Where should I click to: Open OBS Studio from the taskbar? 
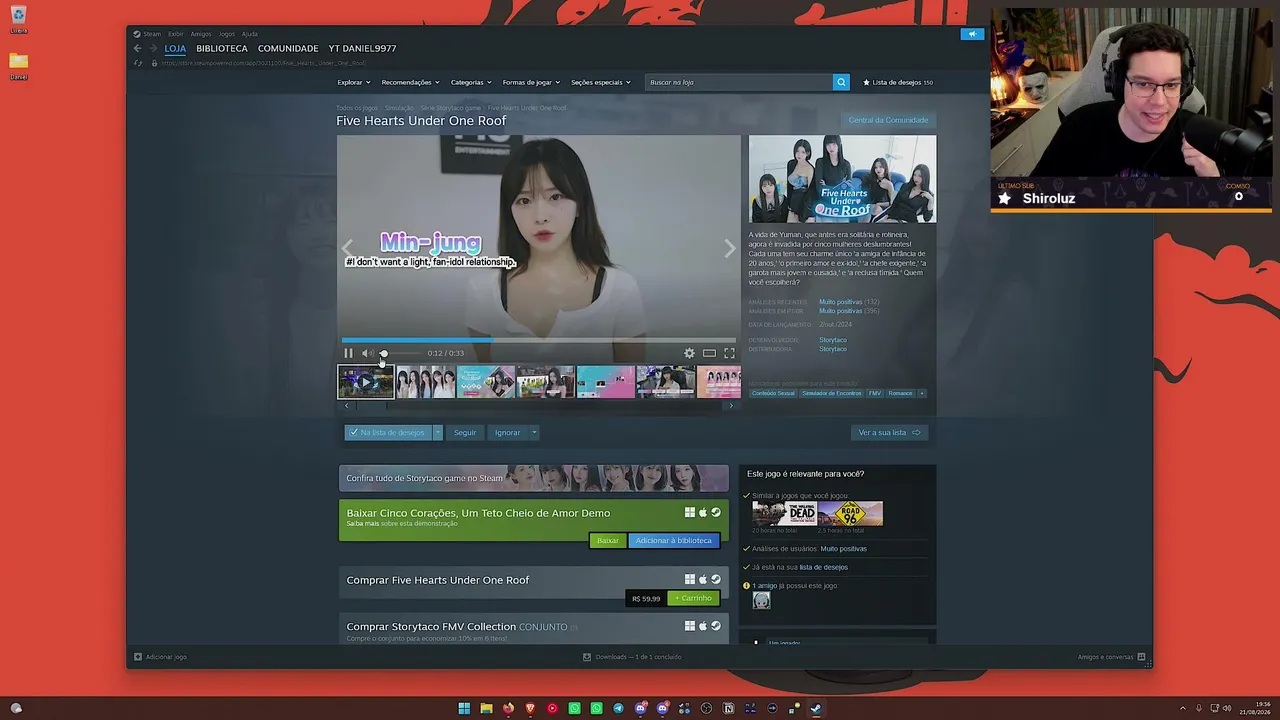click(706, 708)
